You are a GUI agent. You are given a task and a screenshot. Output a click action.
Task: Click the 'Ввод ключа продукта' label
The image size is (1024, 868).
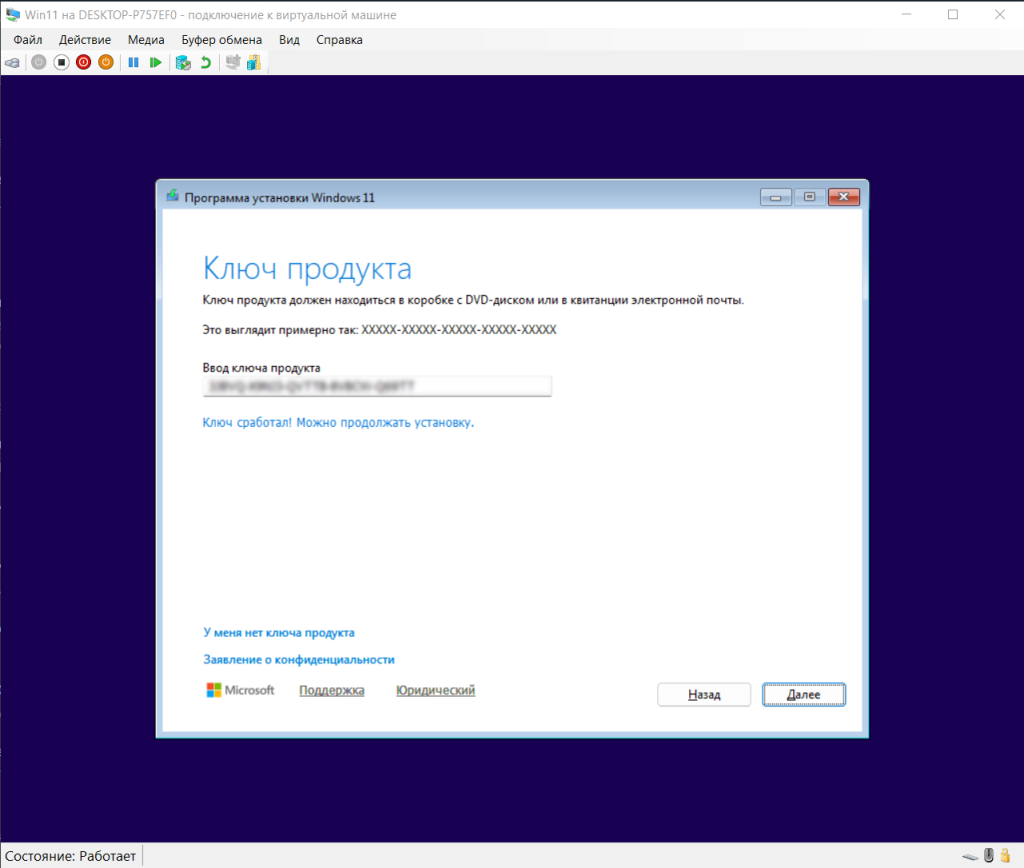tap(261, 368)
